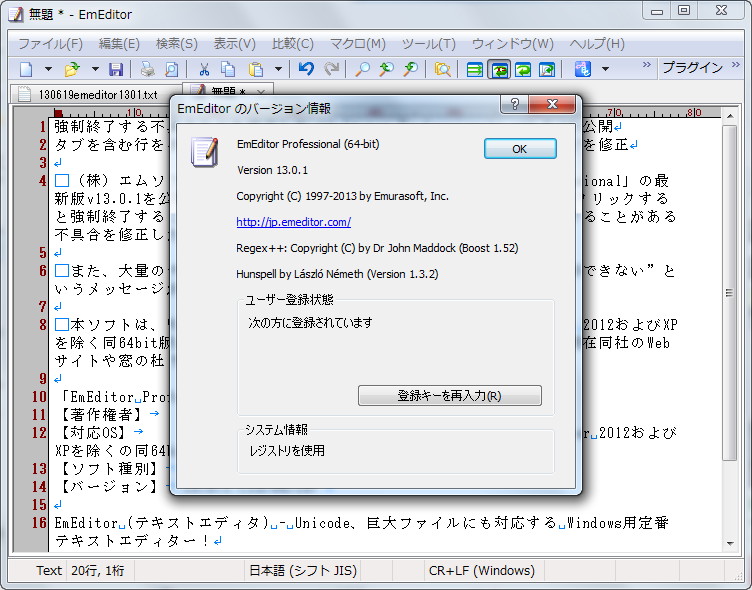This screenshot has width=752, height=590.
Task: Click the red ruler origin marker
Action: click(x=58, y=113)
